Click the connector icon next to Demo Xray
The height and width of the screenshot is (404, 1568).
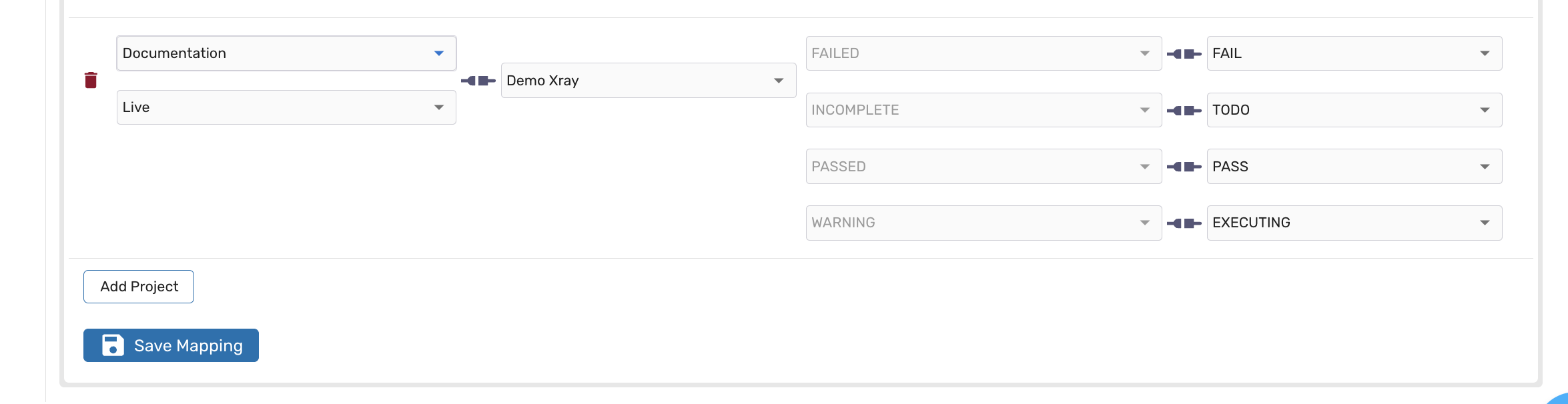coord(478,81)
